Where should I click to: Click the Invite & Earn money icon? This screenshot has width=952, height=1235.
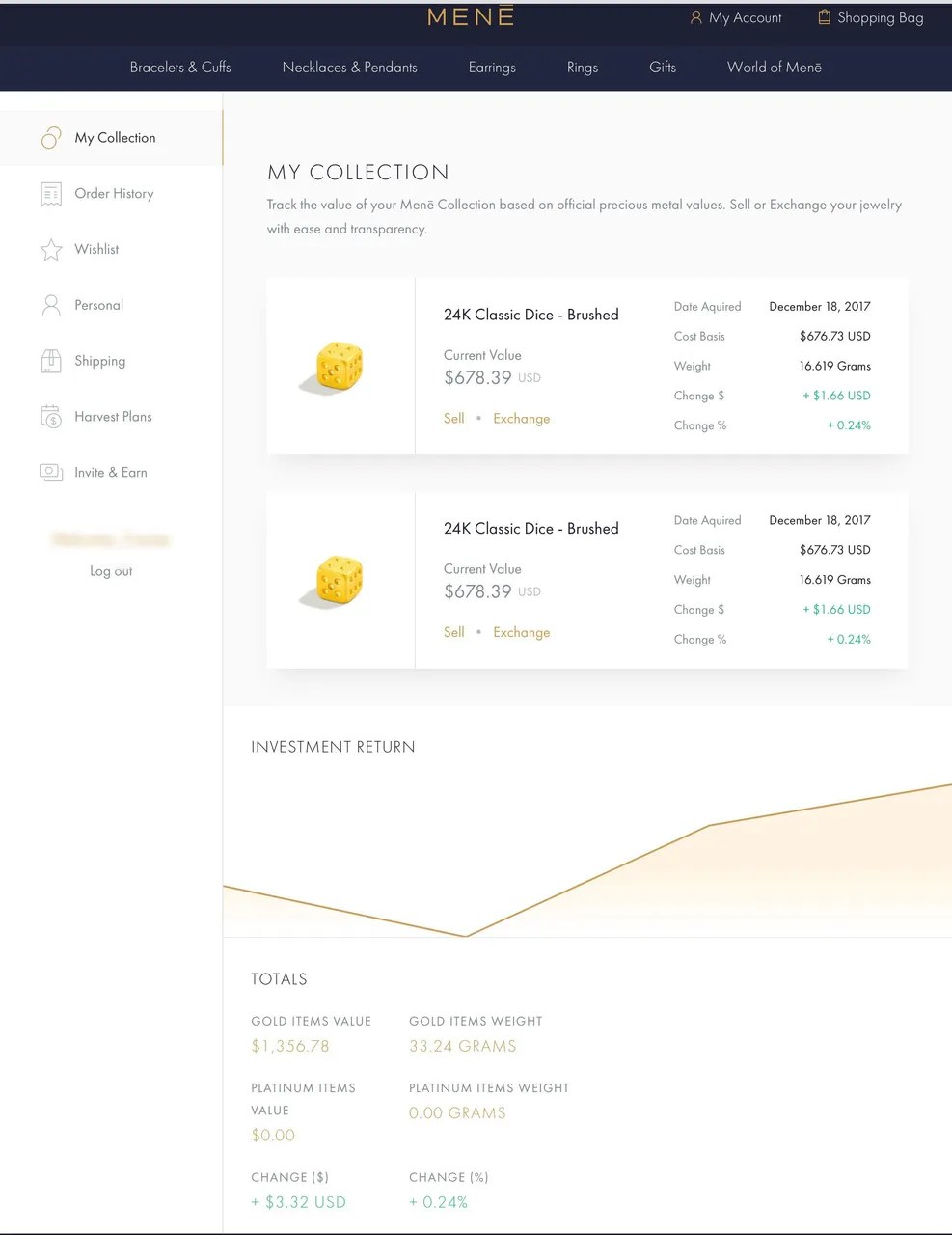pos(51,473)
